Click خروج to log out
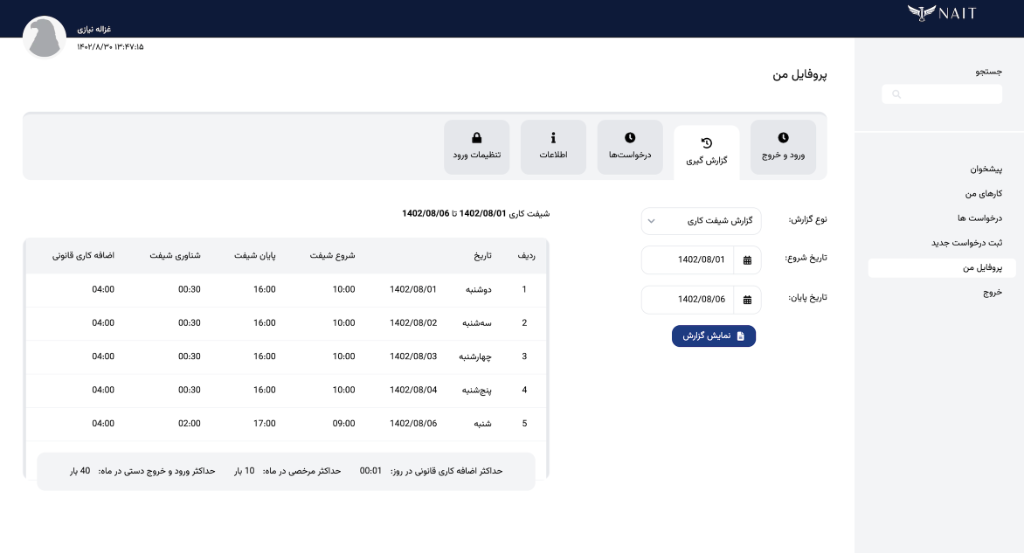This screenshot has width=1024, height=553. click(x=993, y=292)
